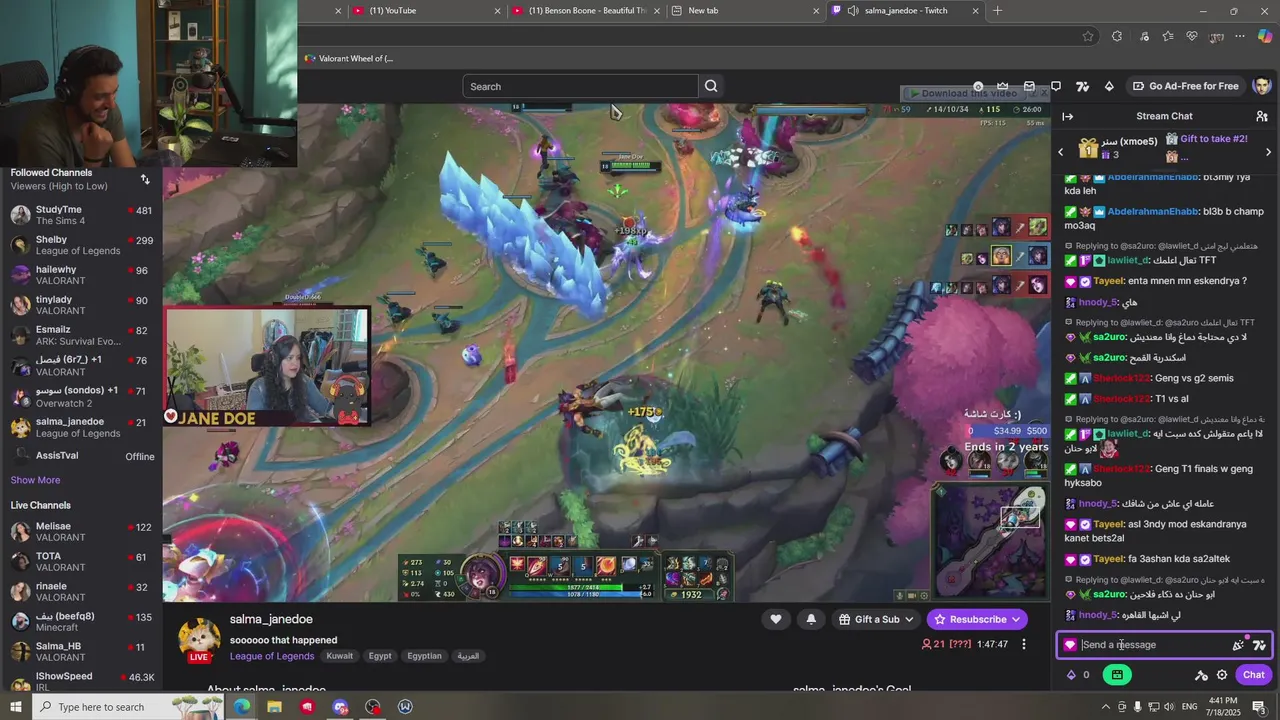Image resolution: width=1280 pixels, height=720 pixels.
Task: Switch to the New tab tab
Action: point(745,11)
